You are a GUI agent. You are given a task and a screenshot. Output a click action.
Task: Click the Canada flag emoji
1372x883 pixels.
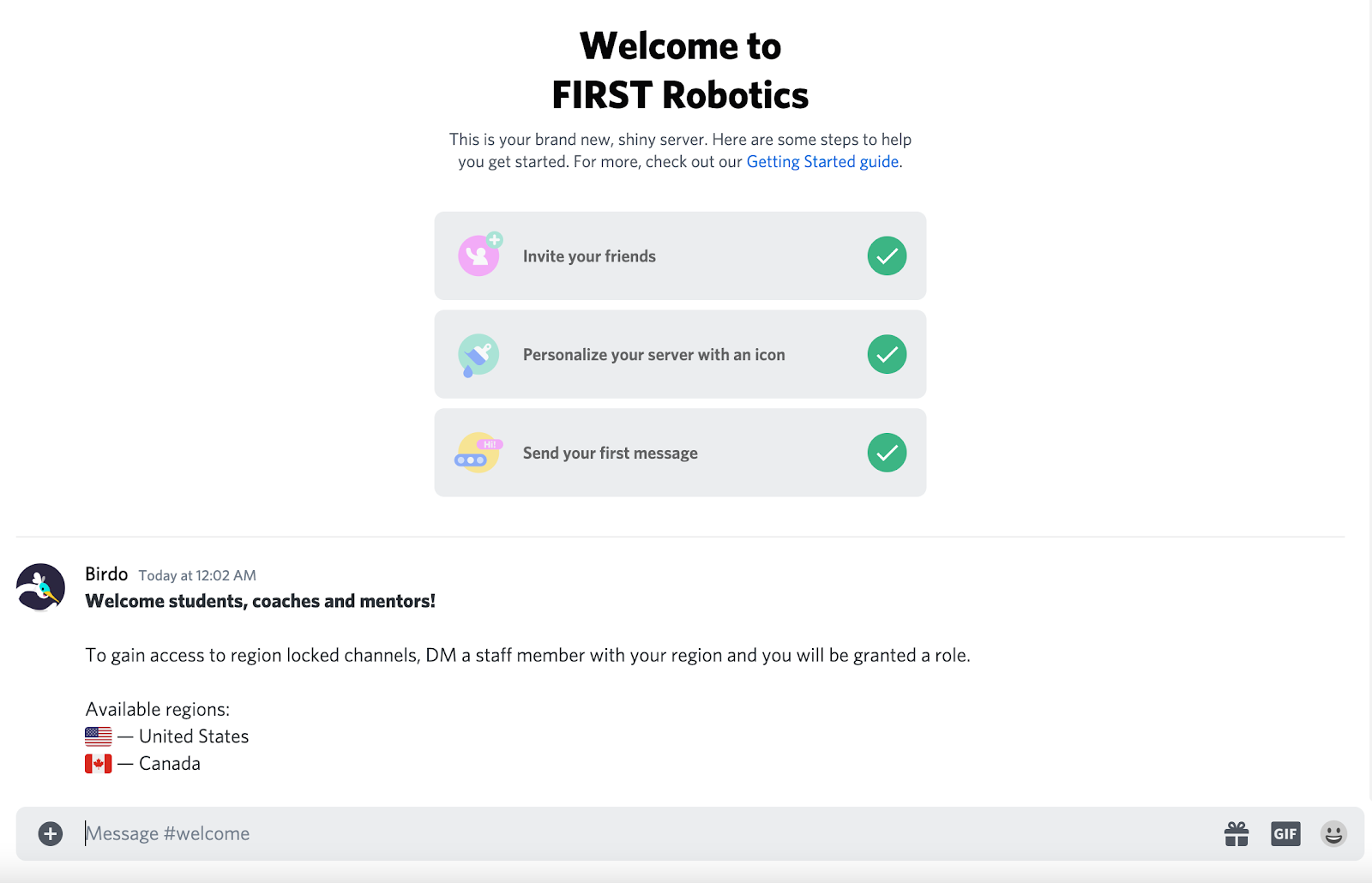[x=98, y=763]
